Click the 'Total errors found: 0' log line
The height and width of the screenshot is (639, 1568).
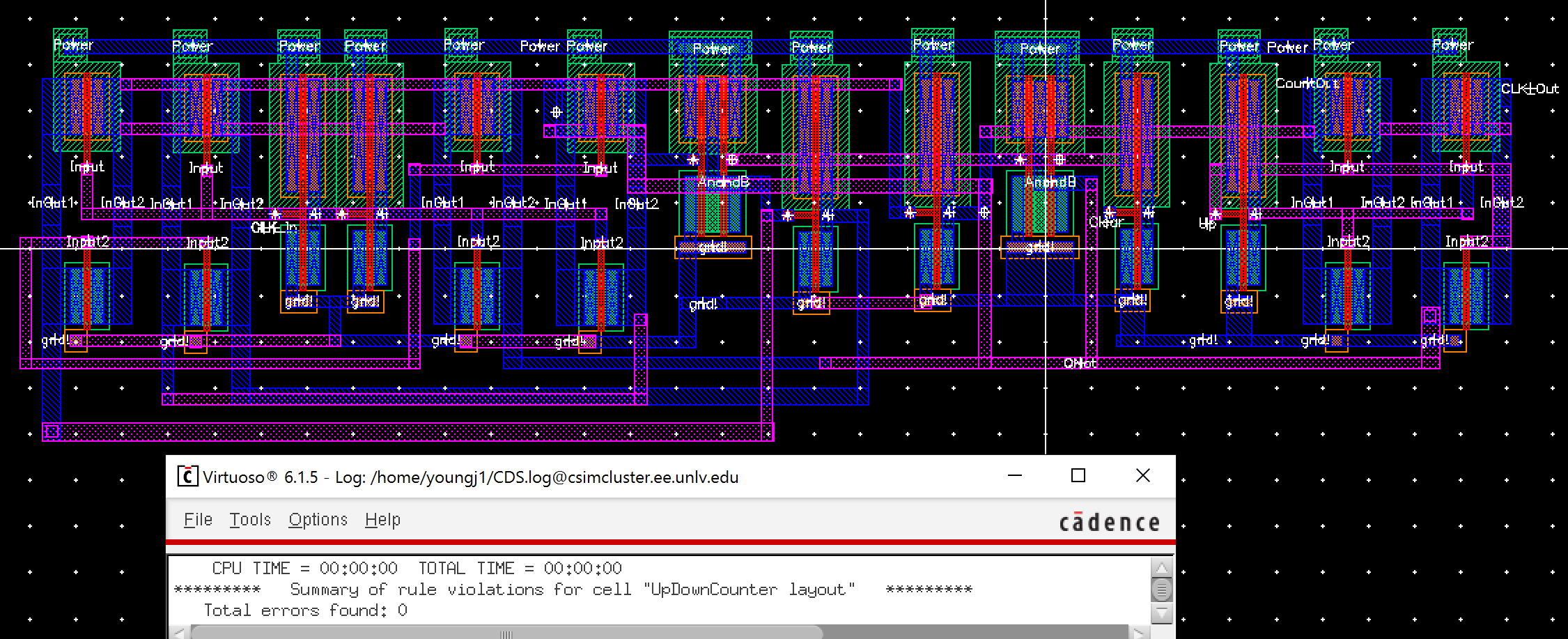pyautogui.click(x=305, y=611)
